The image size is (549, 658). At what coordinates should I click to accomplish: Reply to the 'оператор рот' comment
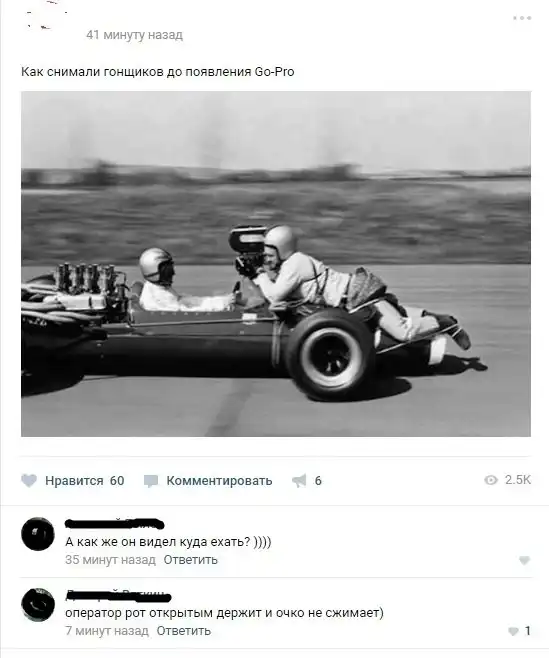pyautogui.click(x=183, y=631)
